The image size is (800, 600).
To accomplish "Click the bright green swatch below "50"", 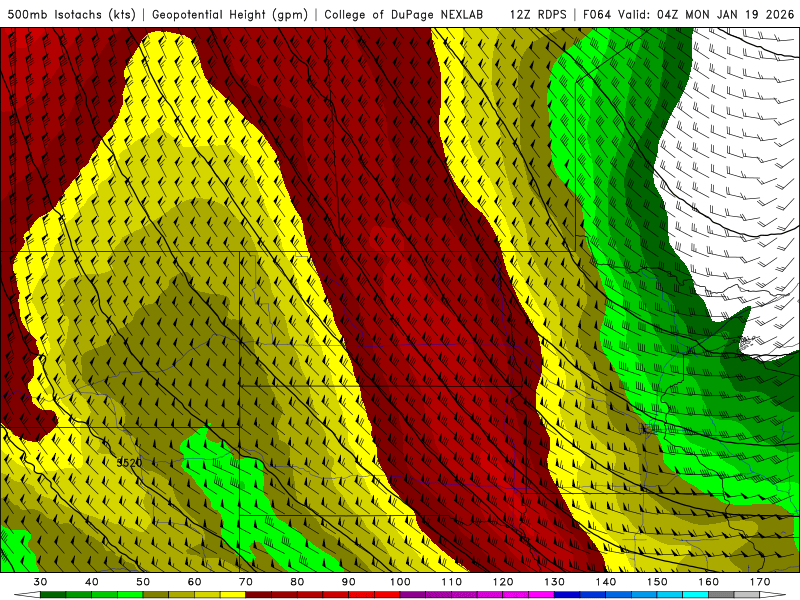I will [x=130, y=595].
